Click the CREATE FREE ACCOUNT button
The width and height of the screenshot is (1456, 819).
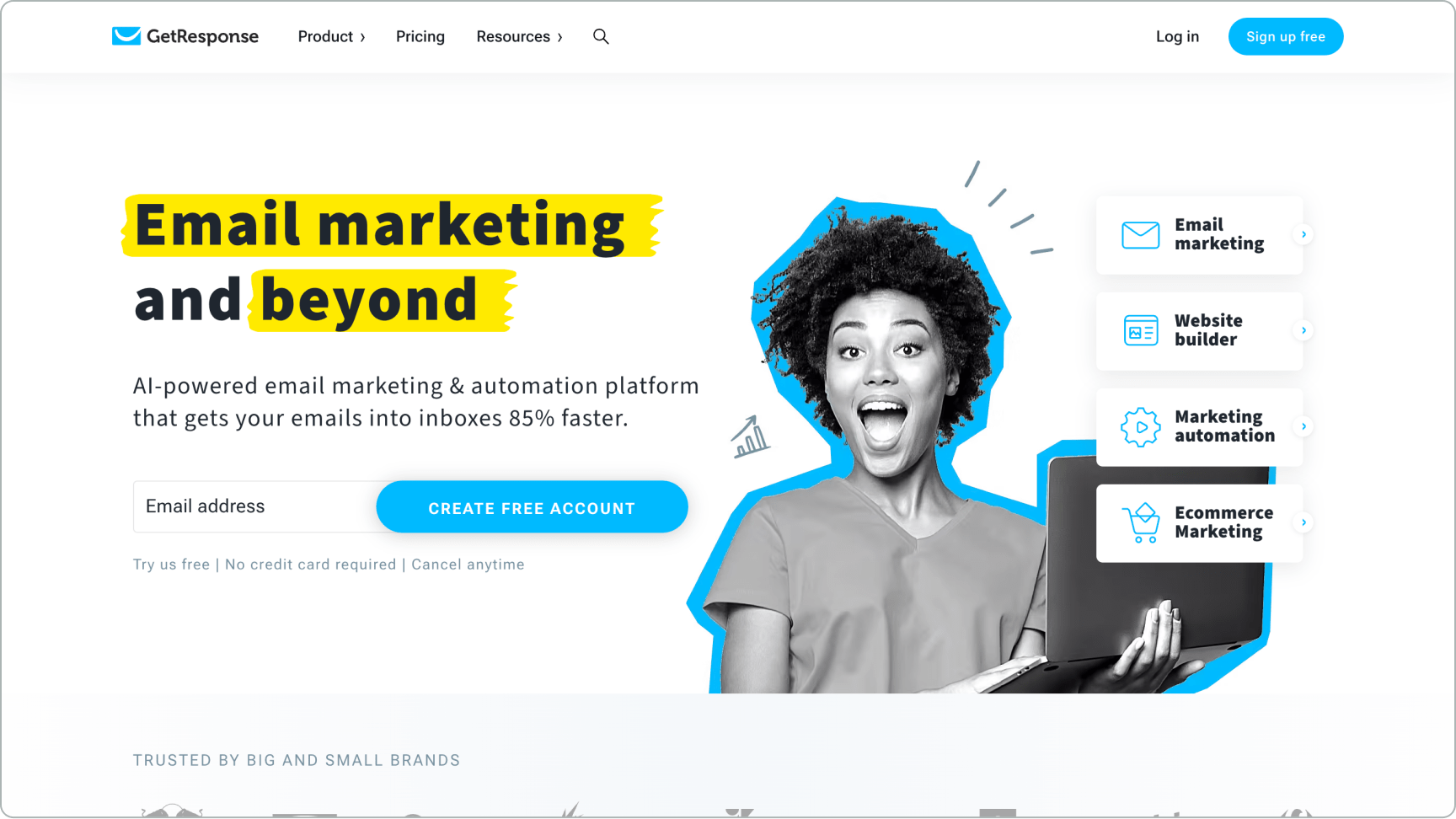(x=532, y=507)
